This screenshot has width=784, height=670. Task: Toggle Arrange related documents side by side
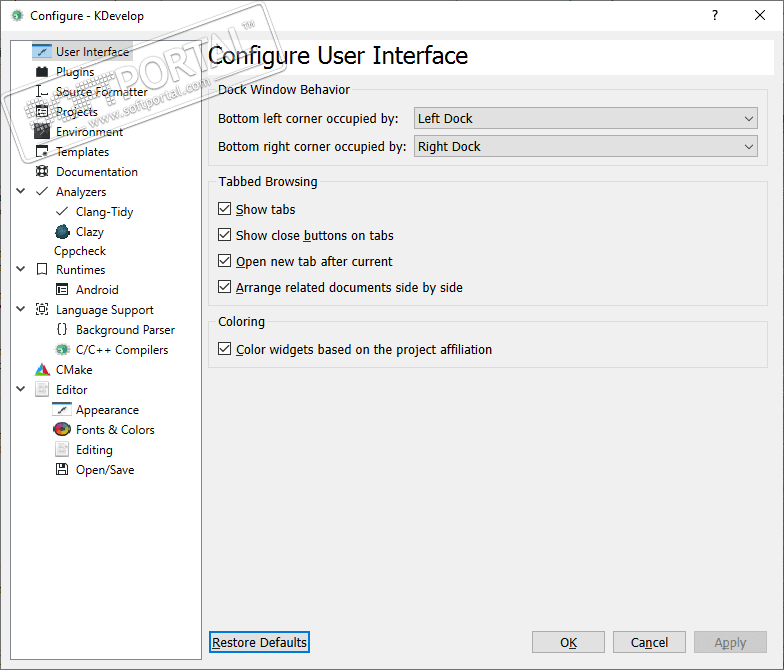pyautogui.click(x=225, y=288)
